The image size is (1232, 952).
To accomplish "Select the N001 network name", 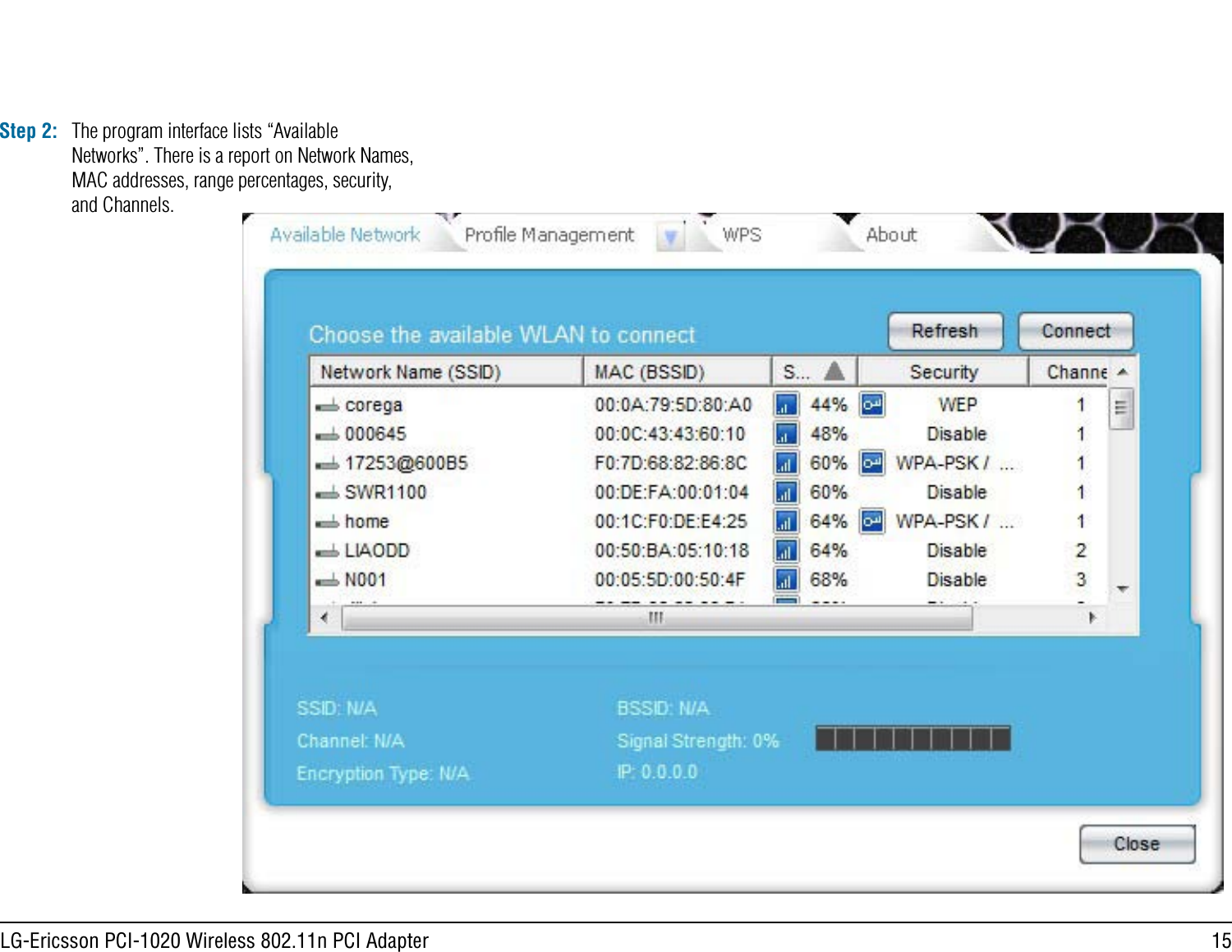I will (365, 580).
